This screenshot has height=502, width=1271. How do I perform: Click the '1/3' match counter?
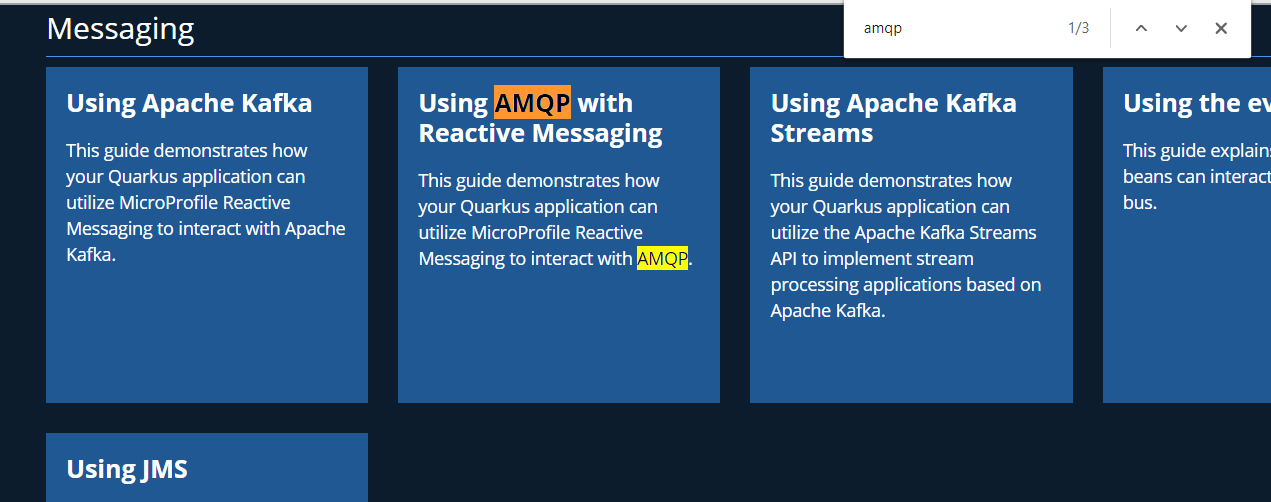[1078, 28]
